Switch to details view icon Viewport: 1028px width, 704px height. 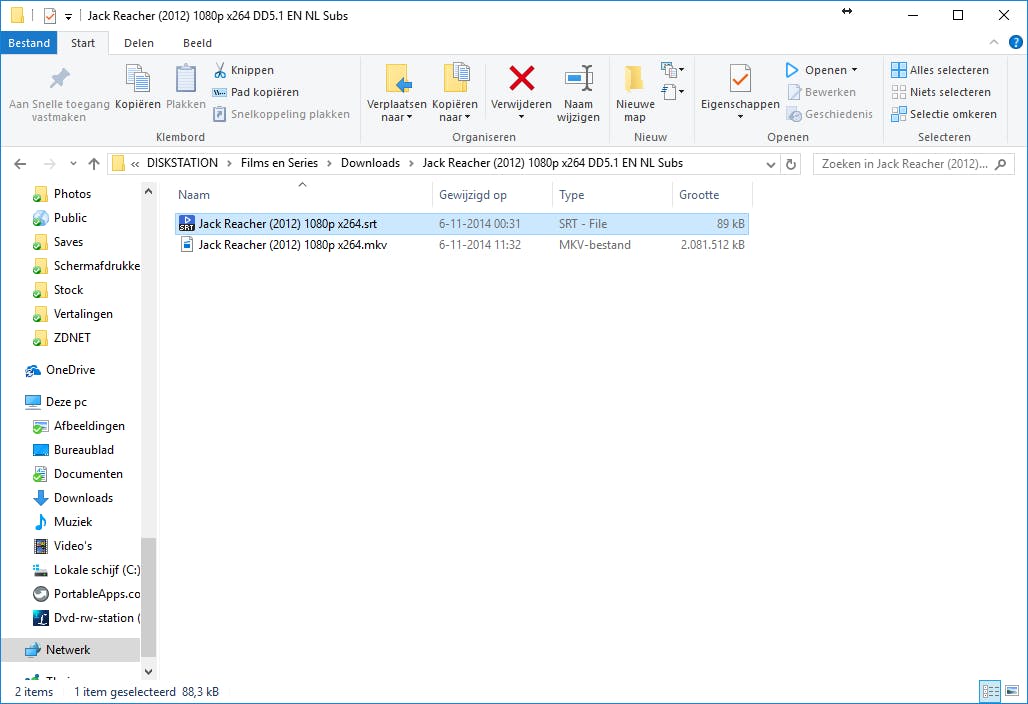click(x=990, y=691)
